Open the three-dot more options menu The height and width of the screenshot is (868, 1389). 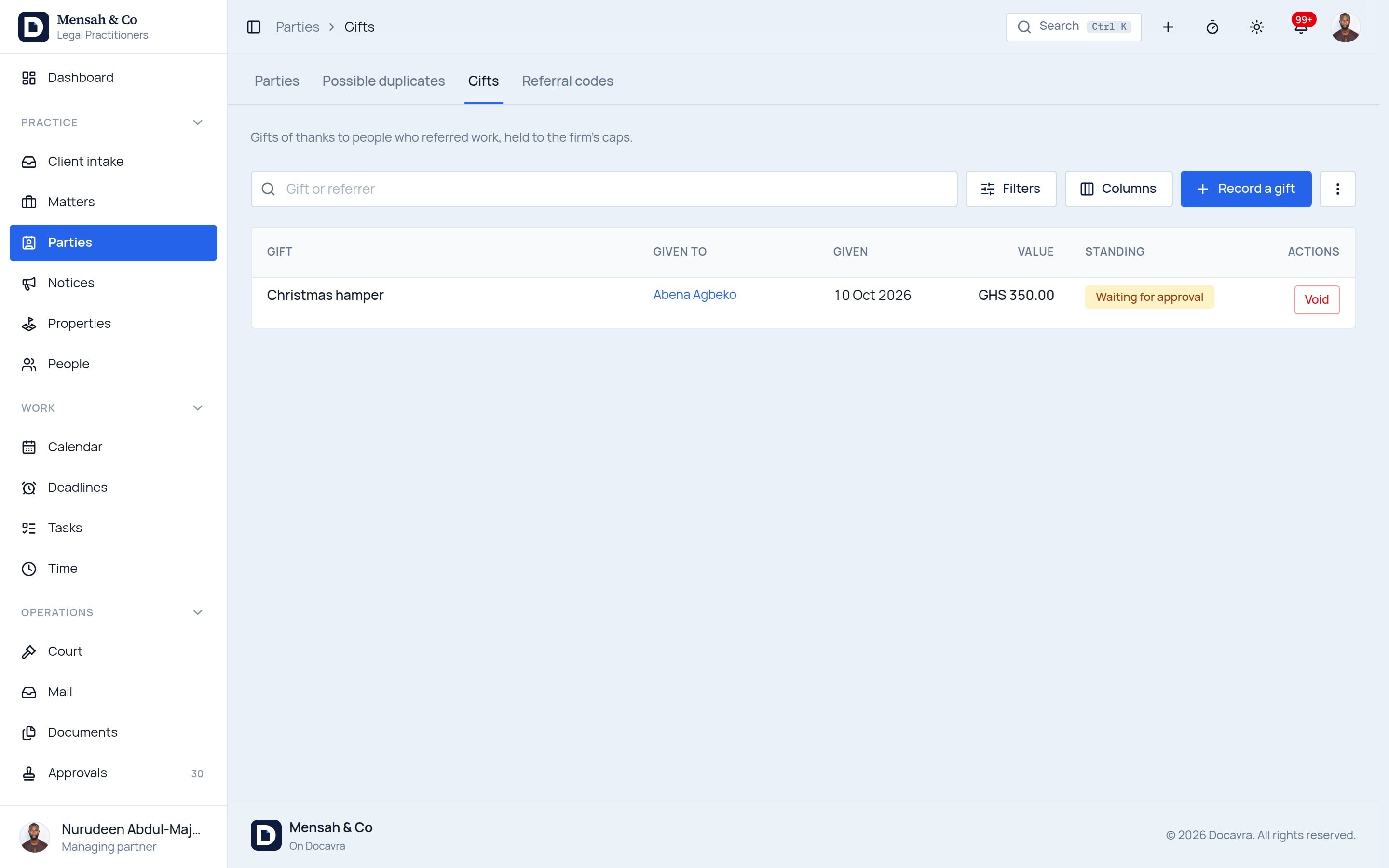click(x=1337, y=189)
